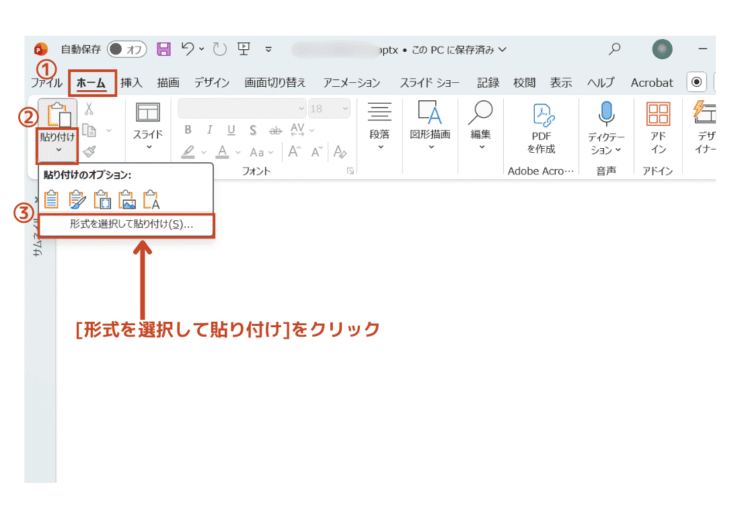The image size is (740, 505).
Task: Open the デザイン tab
Action: pyautogui.click(x=212, y=83)
